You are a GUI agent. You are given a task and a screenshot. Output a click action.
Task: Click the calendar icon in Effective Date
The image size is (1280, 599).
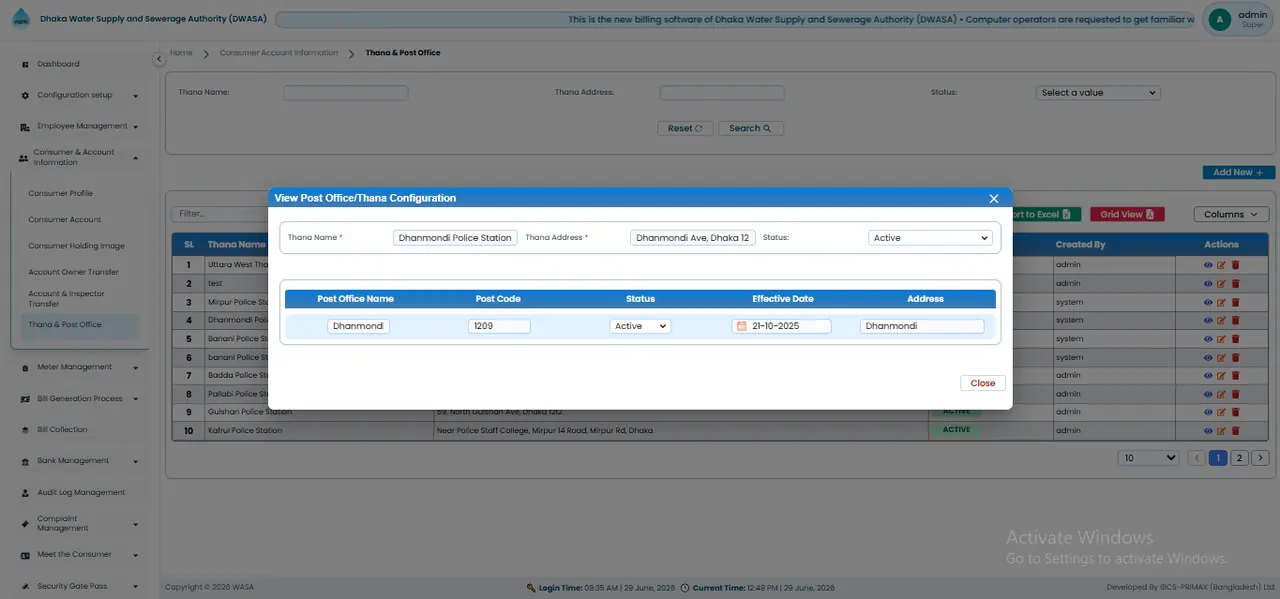pyautogui.click(x=741, y=326)
